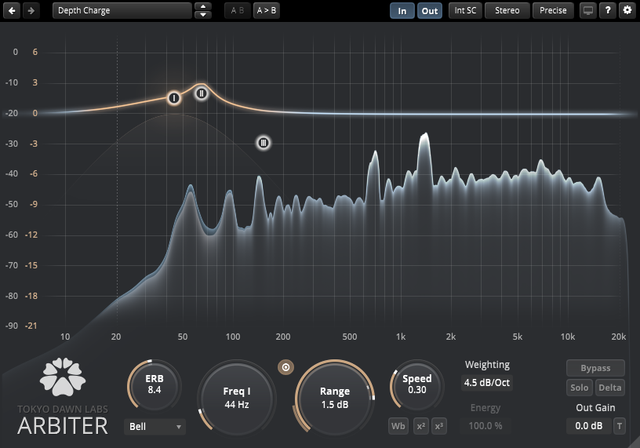640x448 pixels.
Task: Enable the Solo button
Action: (x=579, y=388)
